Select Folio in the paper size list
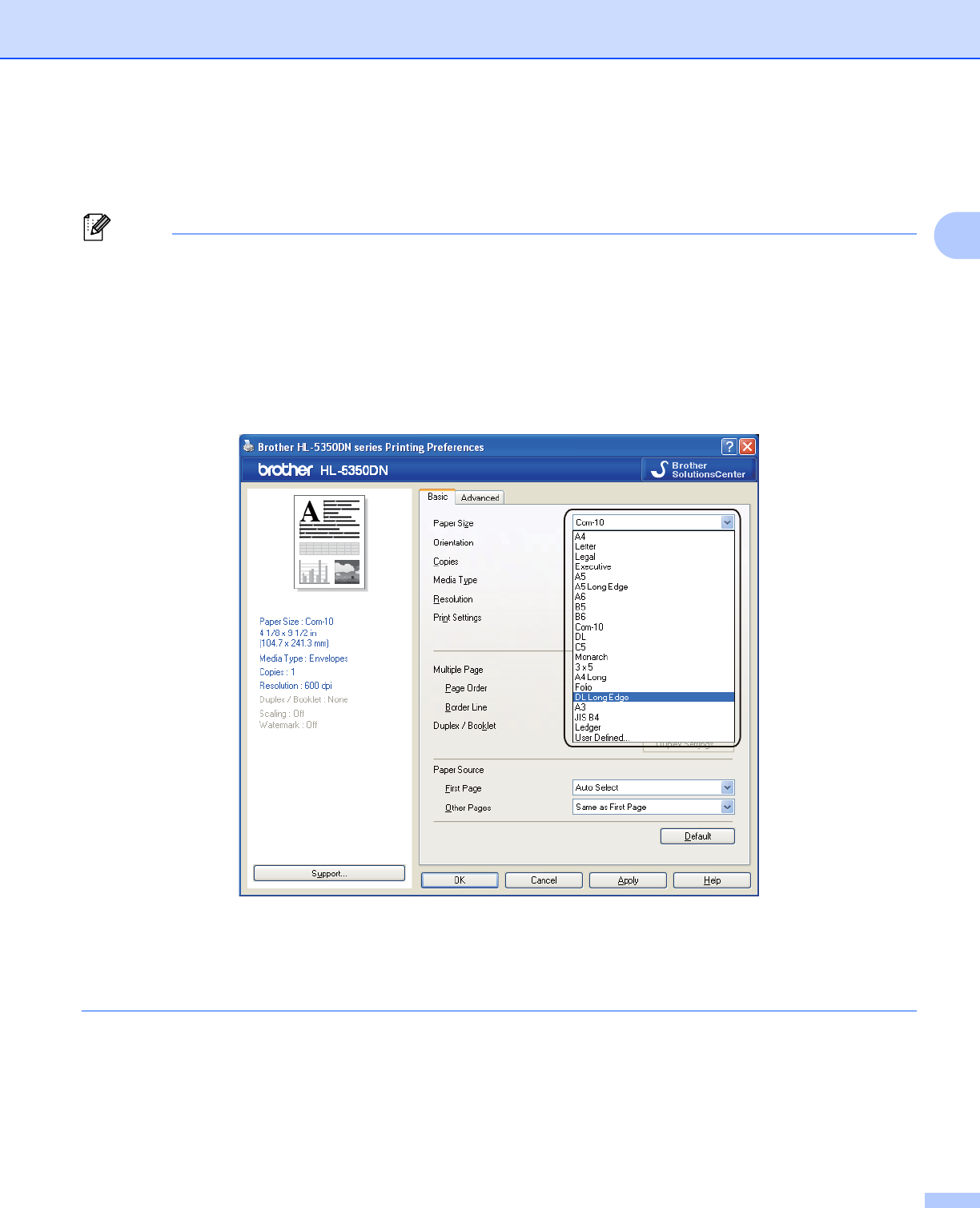 click(653, 687)
